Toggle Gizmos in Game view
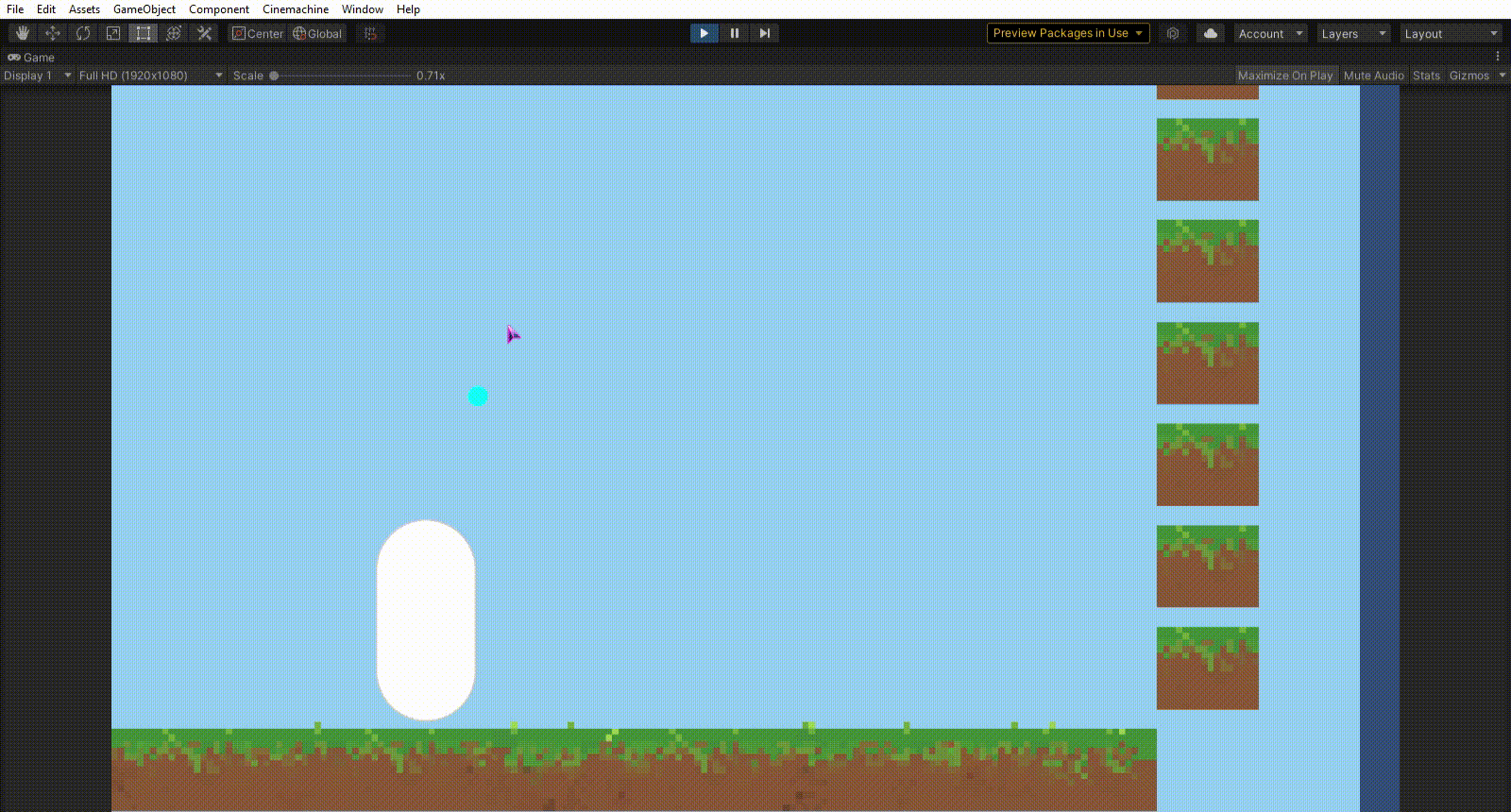Image resolution: width=1511 pixels, height=812 pixels. tap(1469, 76)
